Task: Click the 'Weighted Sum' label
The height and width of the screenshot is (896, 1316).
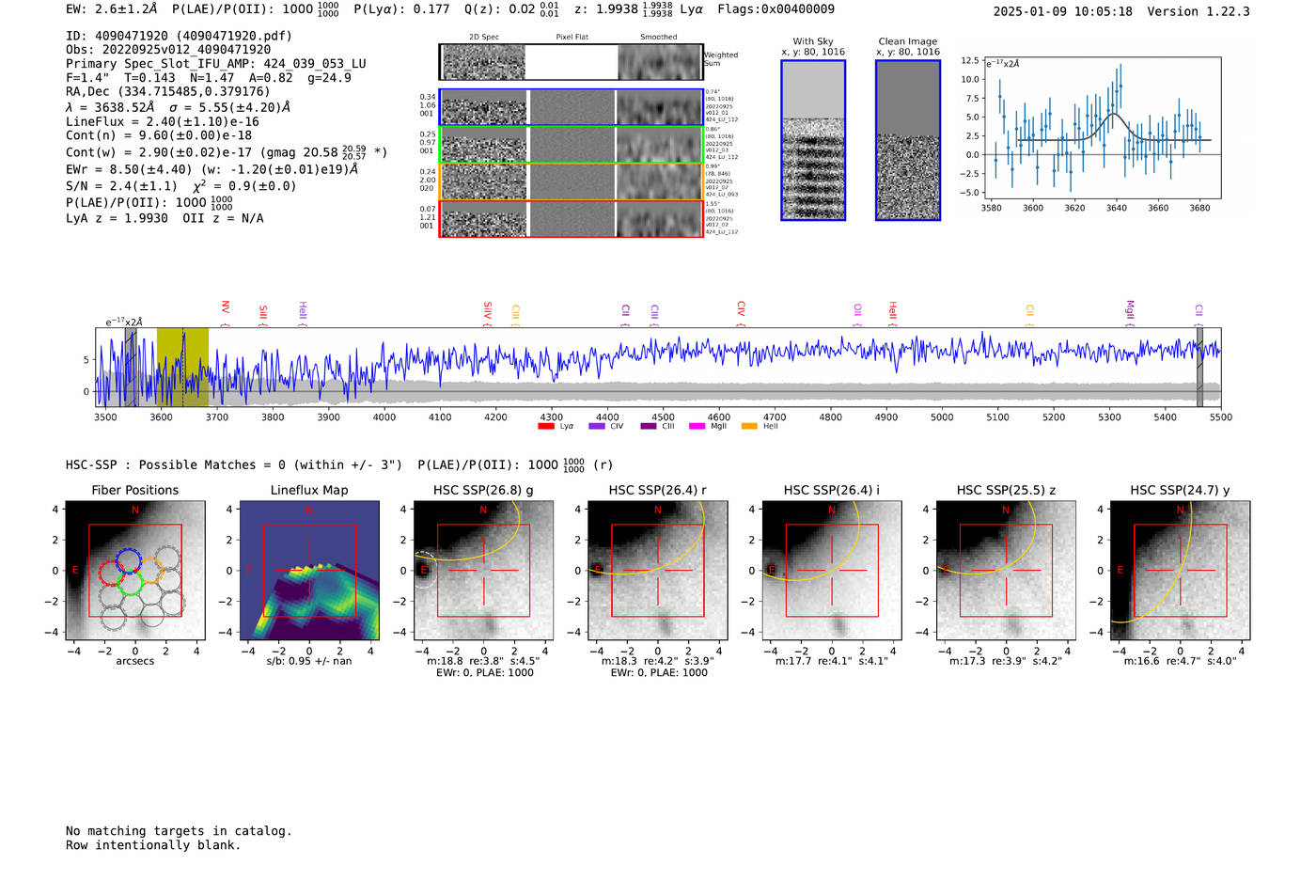Action: (x=721, y=59)
